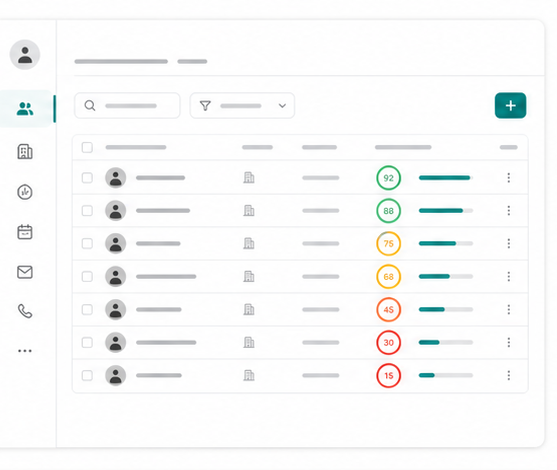Check the row with score 30
This screenshot has height=470, width=557.
[x=87, y=342]
